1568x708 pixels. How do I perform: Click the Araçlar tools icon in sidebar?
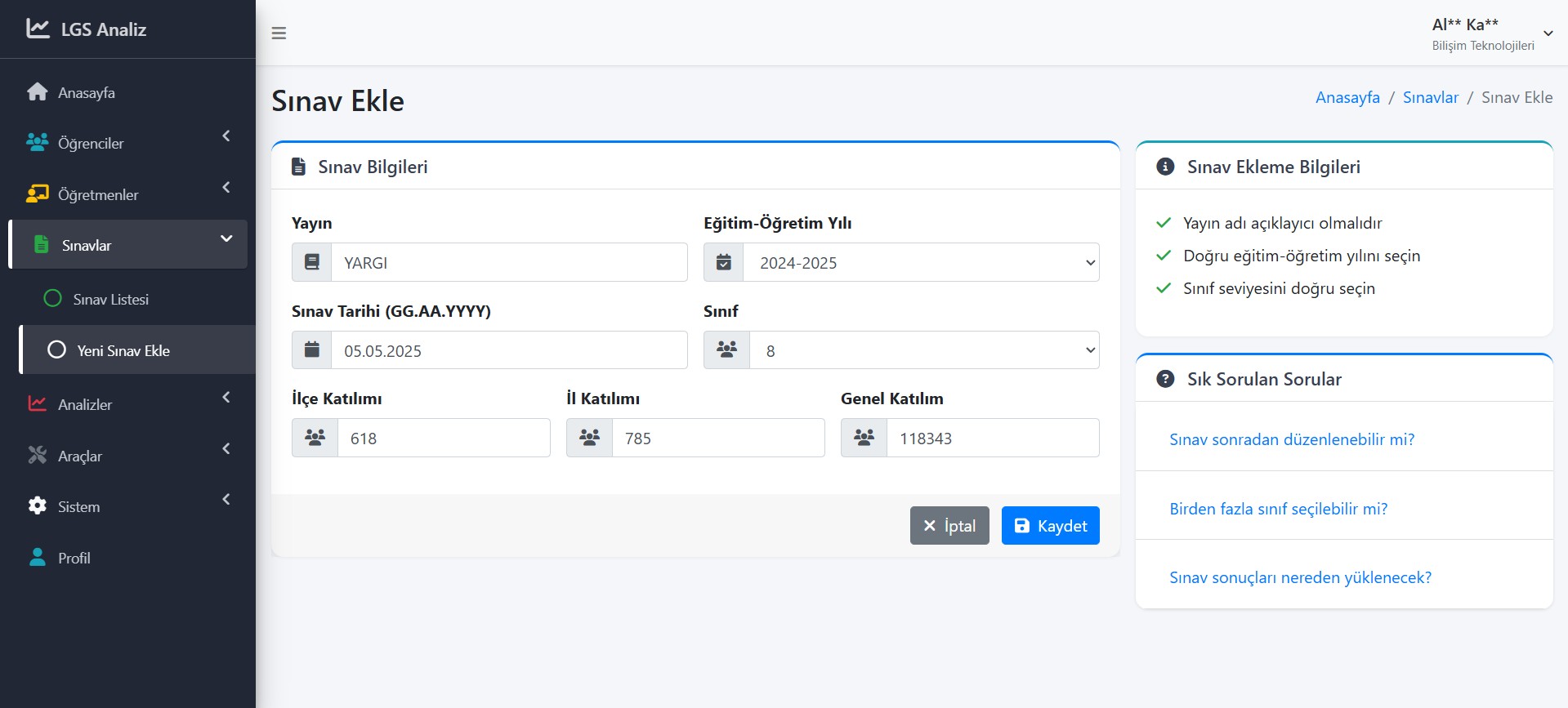(x=37, y=456)
